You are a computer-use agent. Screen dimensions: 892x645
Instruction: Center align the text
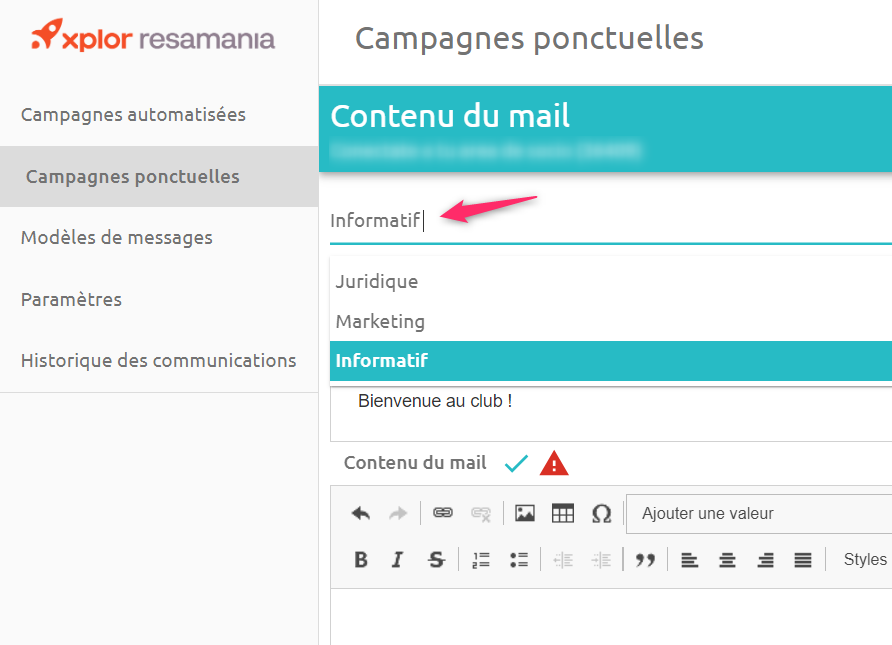point(727,560)
